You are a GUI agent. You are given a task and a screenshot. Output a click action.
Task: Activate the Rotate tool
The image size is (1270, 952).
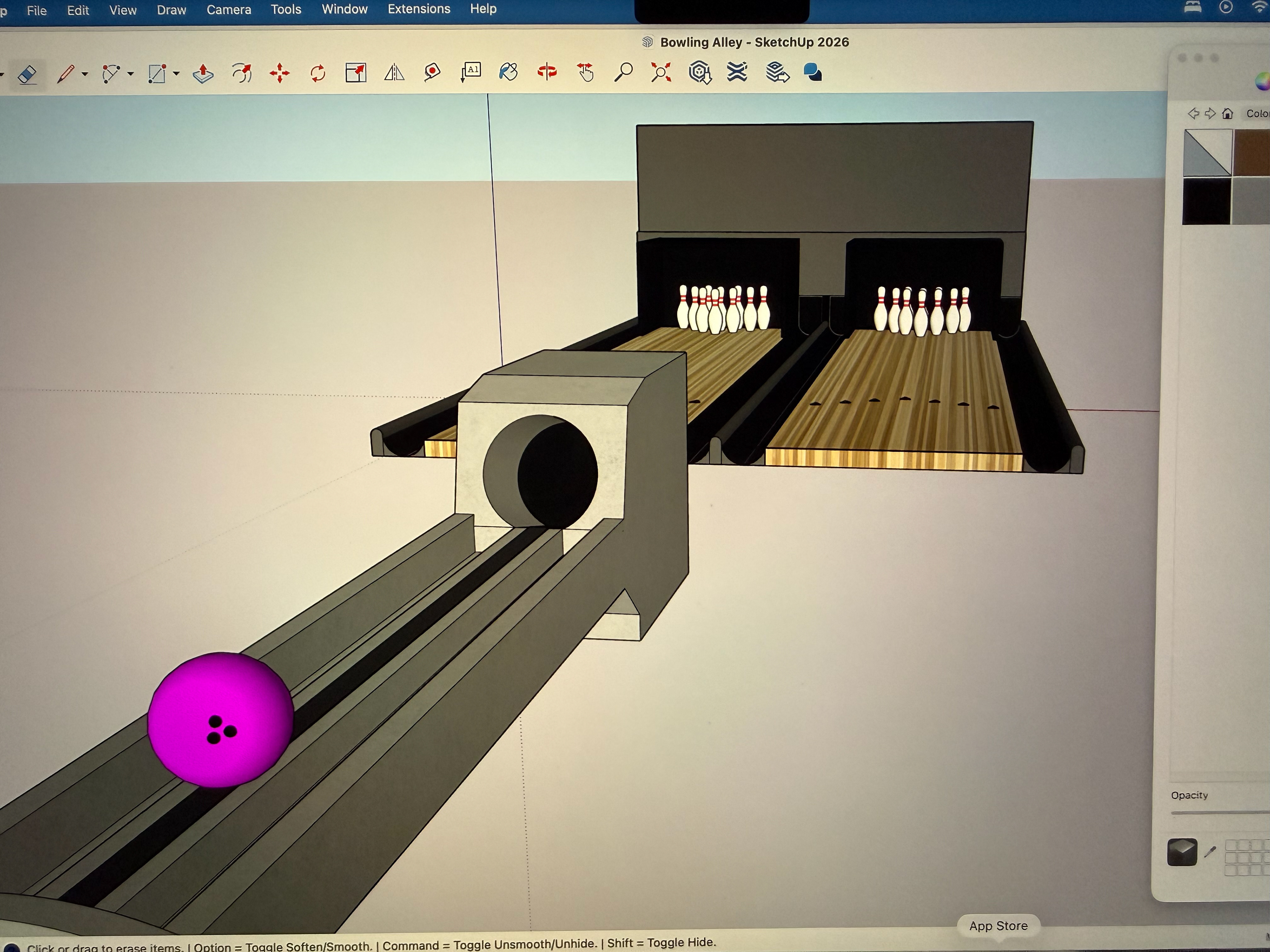click(x=317, y=73)
